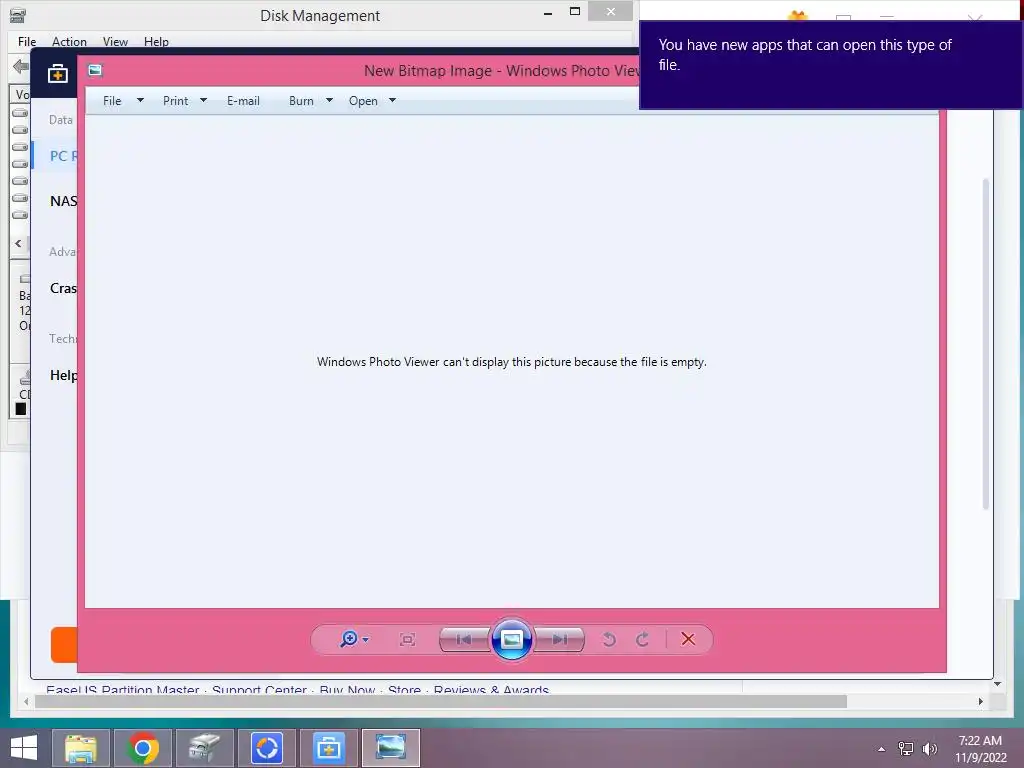Open View menu in Disk Management
The width and height of the screenshot is (1024, 768).
tap(115, 41)
